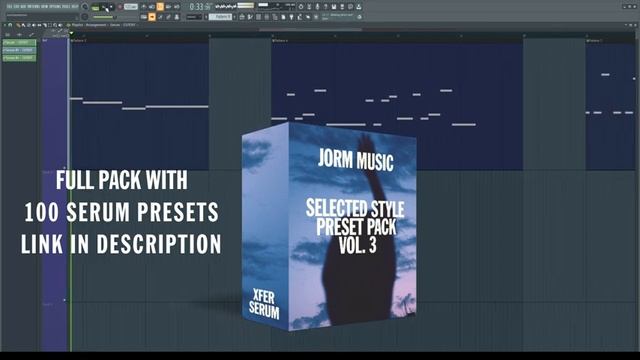Open the PATTERNS menu
This screenshot has height=360, width=640.
[33, 7]
